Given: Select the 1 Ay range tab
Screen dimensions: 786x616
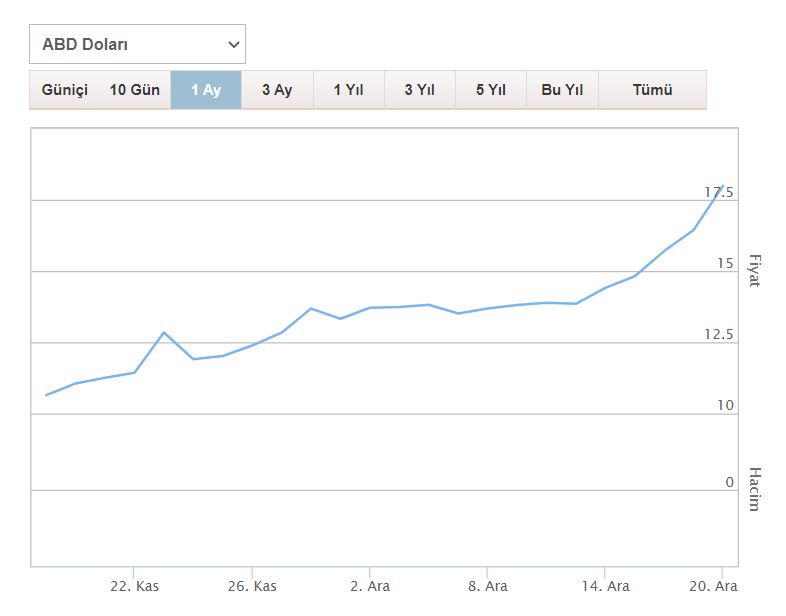Looking at the screenshot, I should [x=206, y=90].
